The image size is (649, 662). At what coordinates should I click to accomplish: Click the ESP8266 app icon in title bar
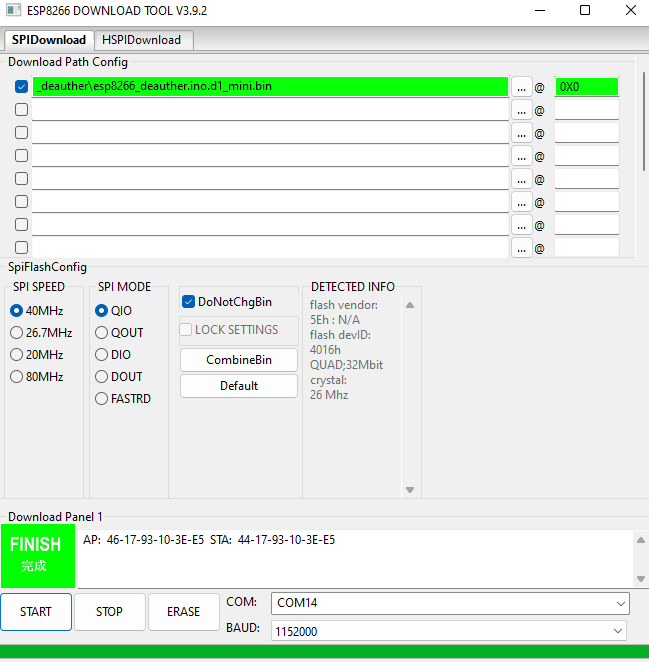click(x=14, y=10)
